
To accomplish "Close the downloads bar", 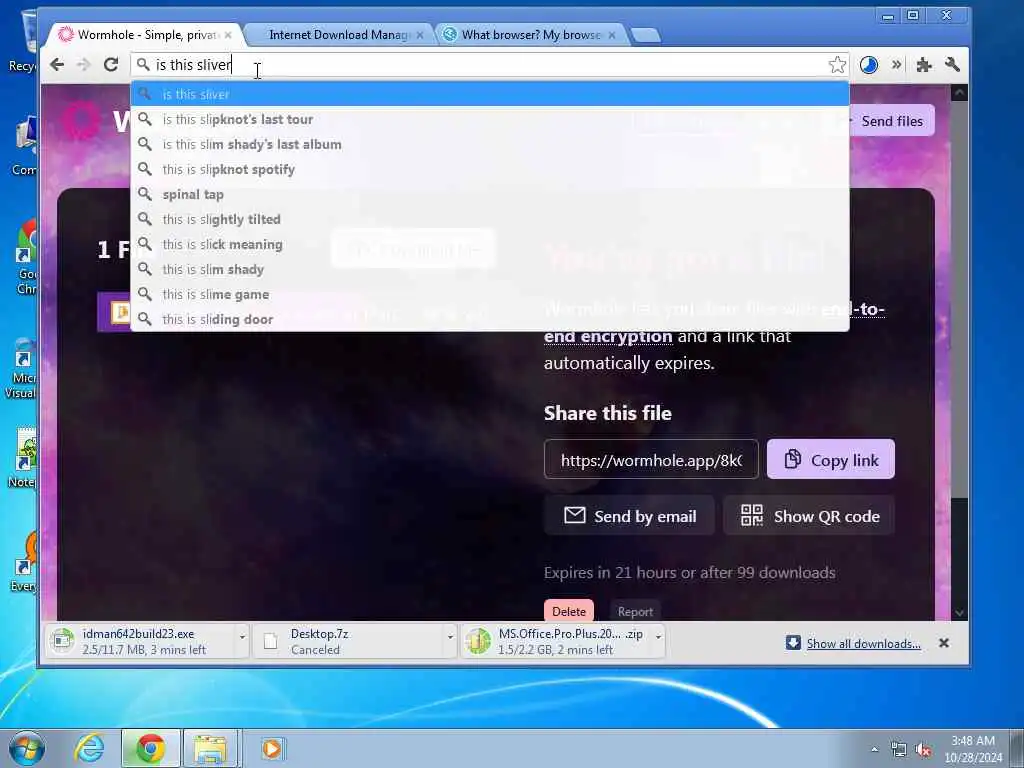I will click(944, 643).
